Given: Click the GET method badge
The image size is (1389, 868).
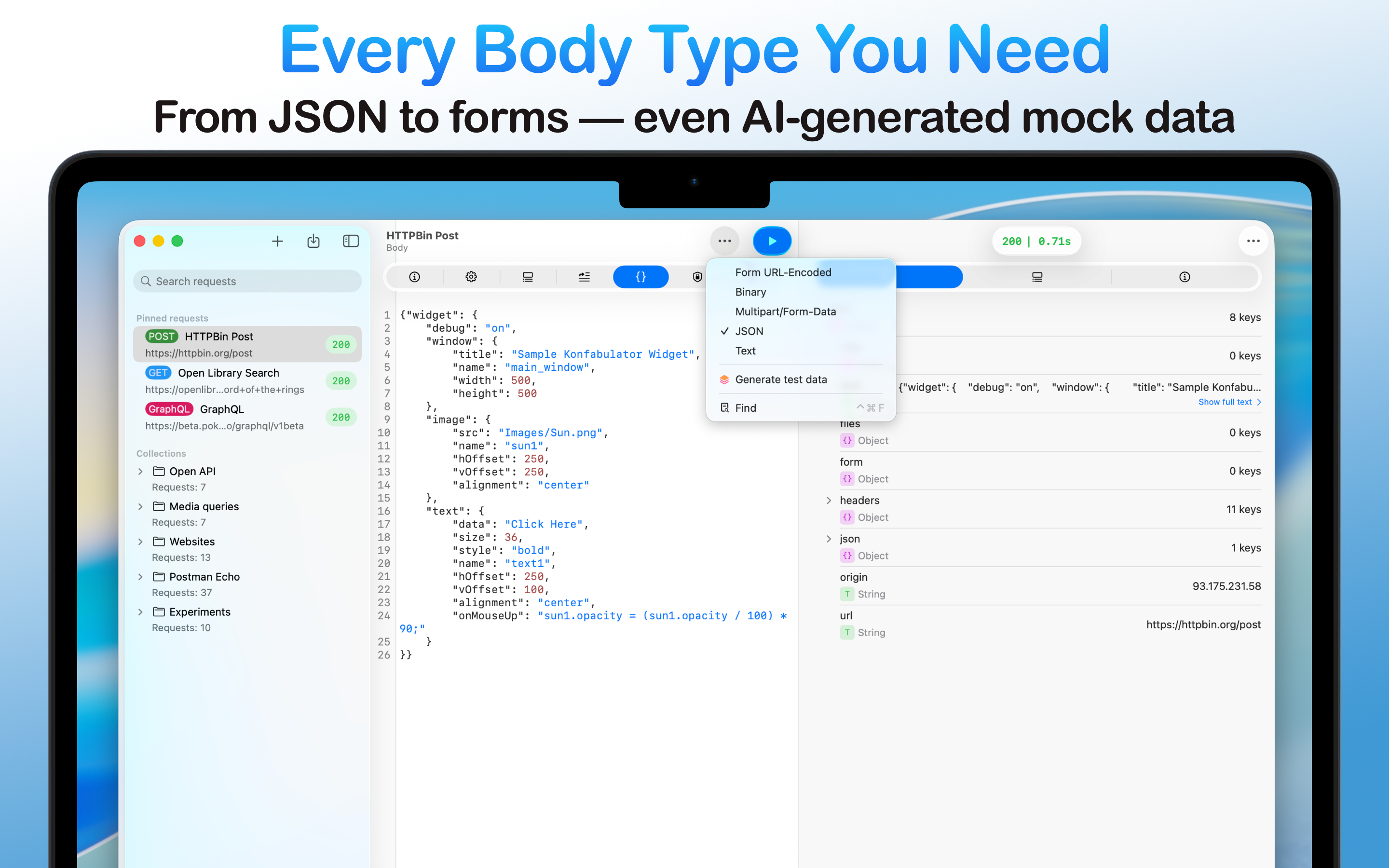Looking at the screenshot, I should (x=158, y=373).
